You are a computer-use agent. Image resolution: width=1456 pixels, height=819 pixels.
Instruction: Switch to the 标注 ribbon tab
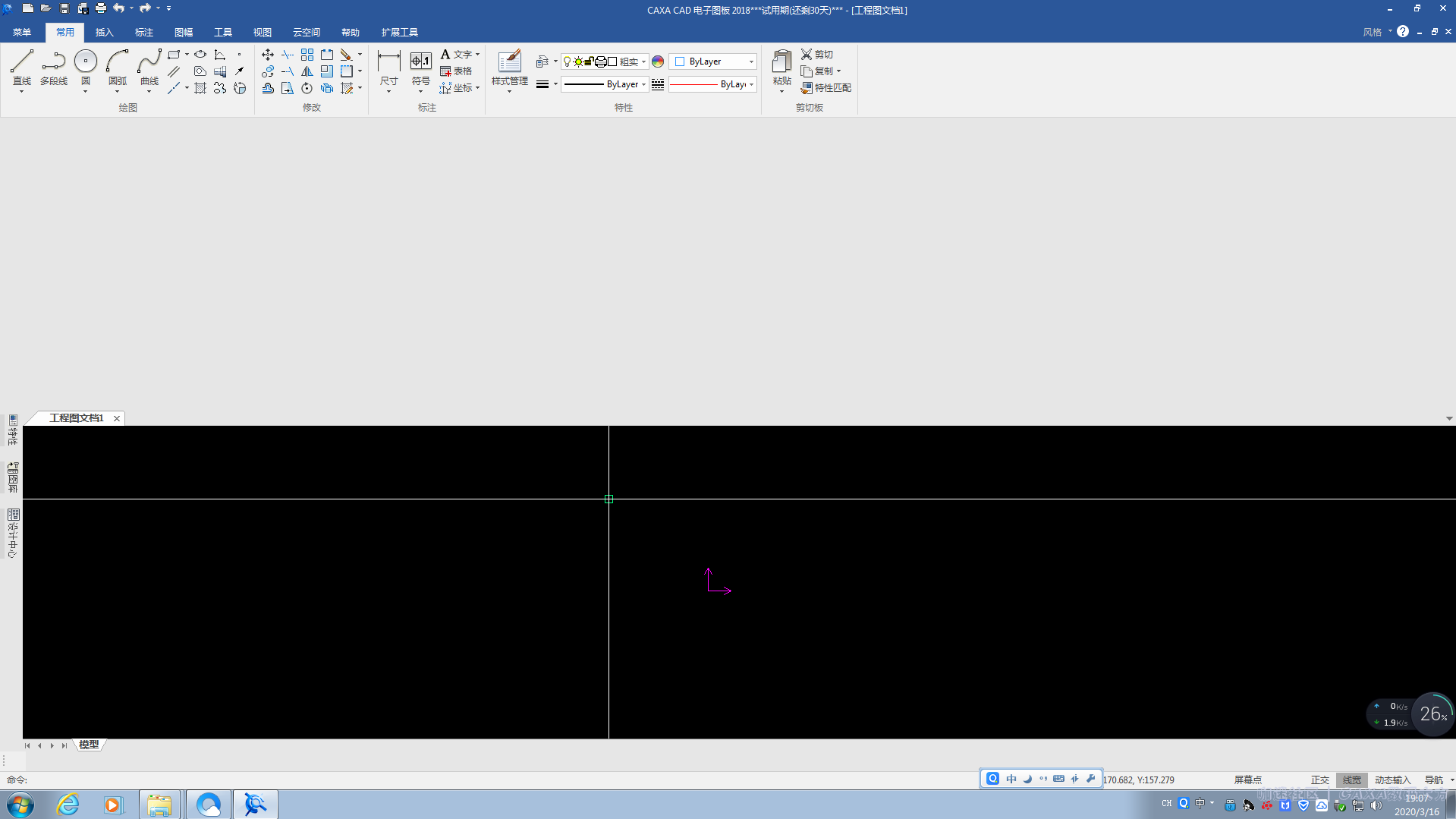click(x=144, y=32)
